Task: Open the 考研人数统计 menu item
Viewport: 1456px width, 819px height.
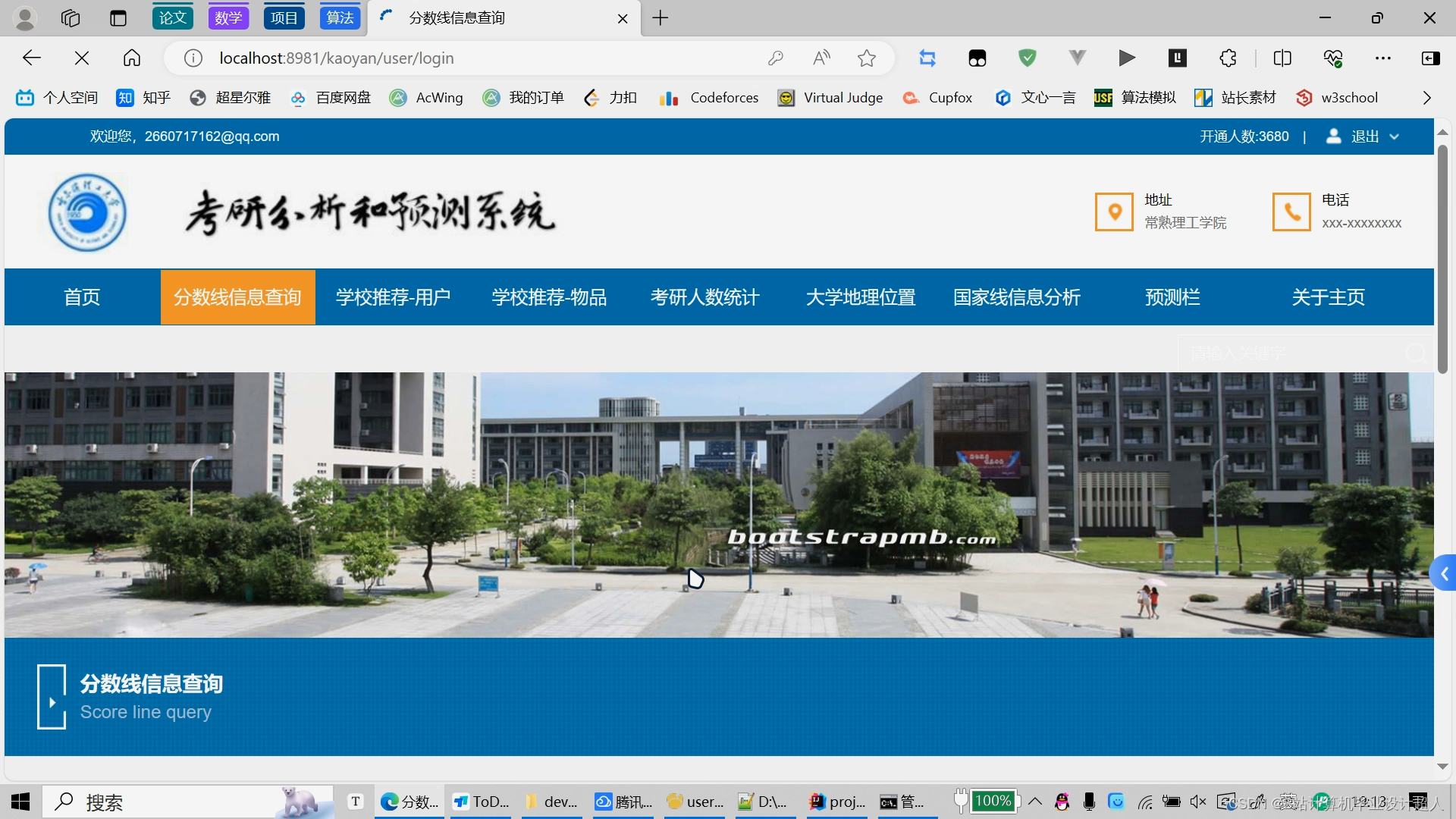Action: pyautogui.click(x=704, y=297)
